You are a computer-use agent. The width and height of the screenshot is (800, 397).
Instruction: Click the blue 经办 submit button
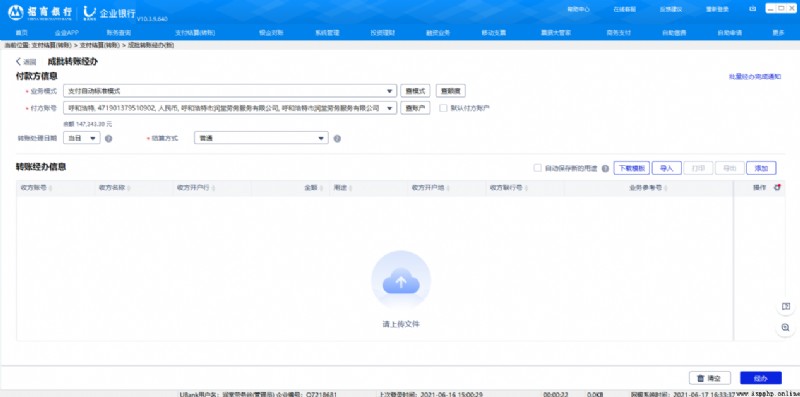pyautogui.click(x=761, y=378)
